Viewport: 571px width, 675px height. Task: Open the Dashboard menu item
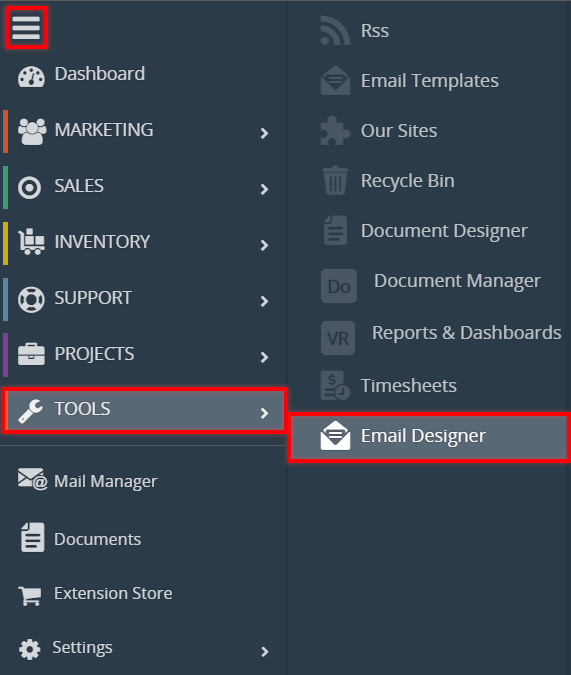tap(99, 74)
